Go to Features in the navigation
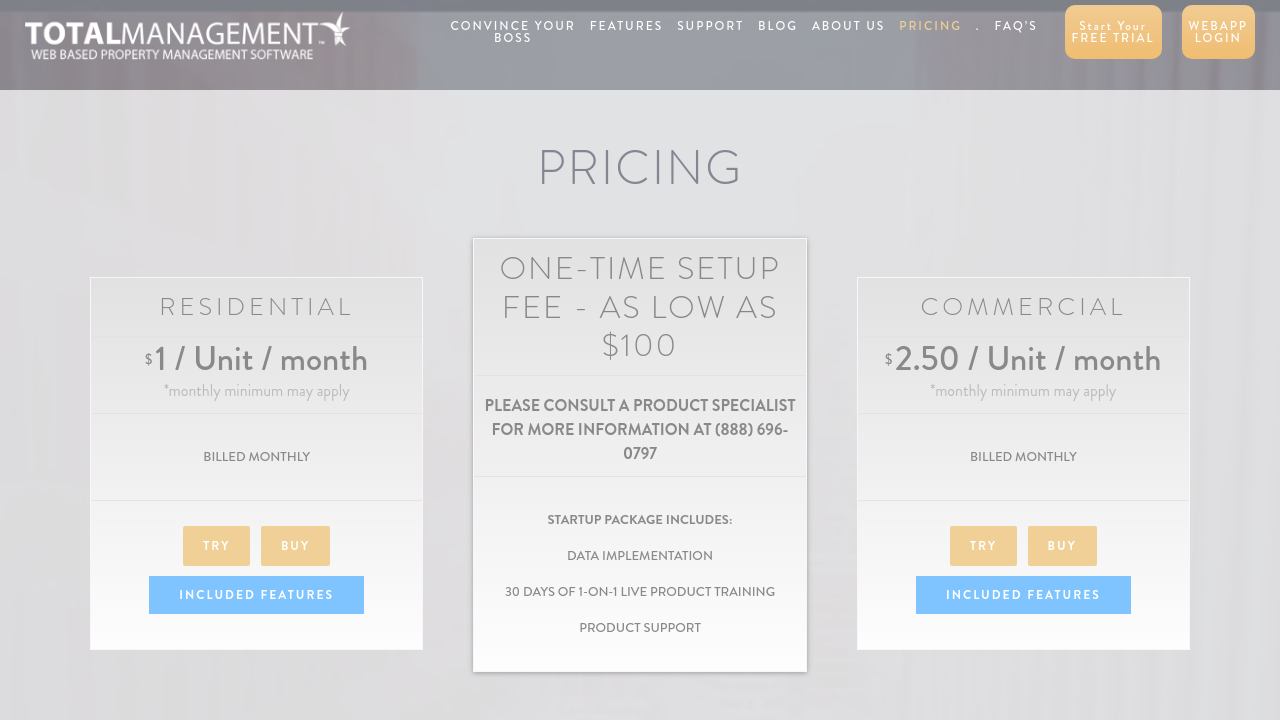 click(x=626, y=26)
